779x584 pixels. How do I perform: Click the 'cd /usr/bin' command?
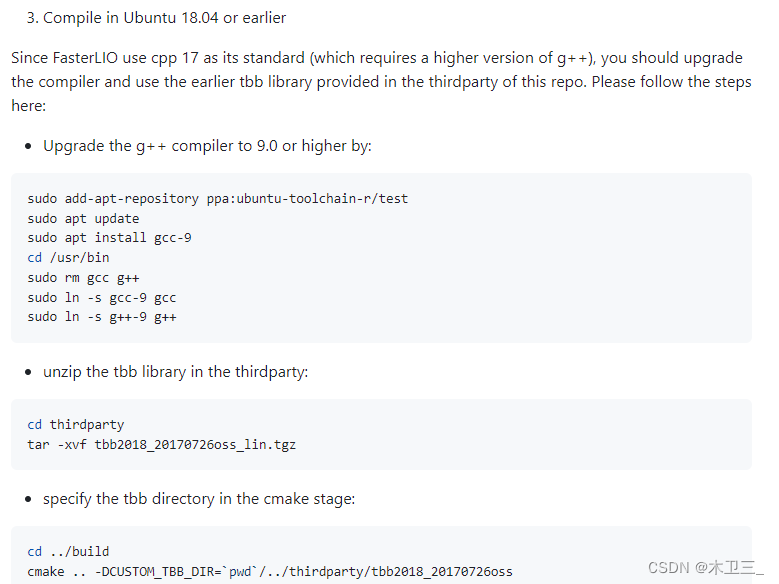coord(69,257)
